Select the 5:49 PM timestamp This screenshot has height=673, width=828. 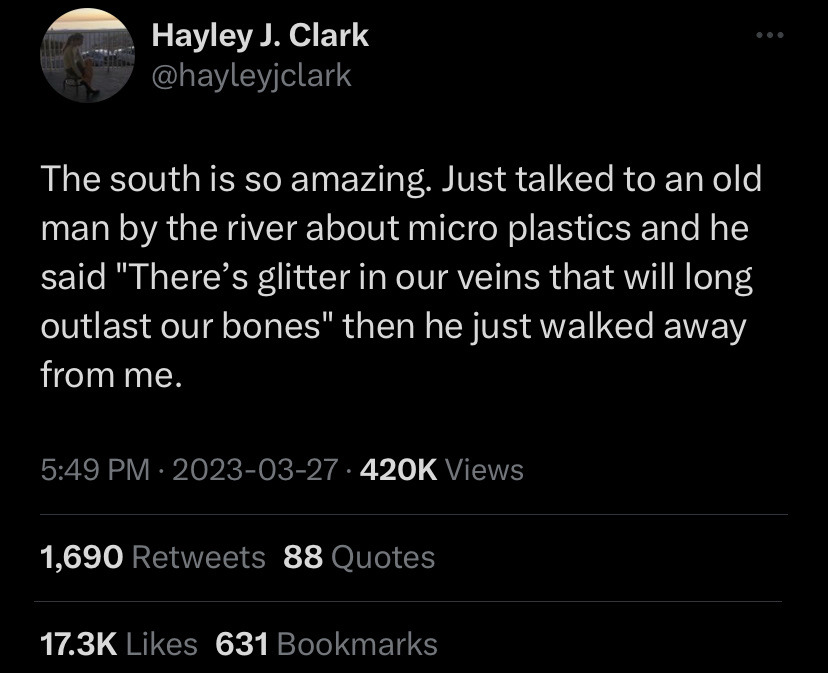95,469
